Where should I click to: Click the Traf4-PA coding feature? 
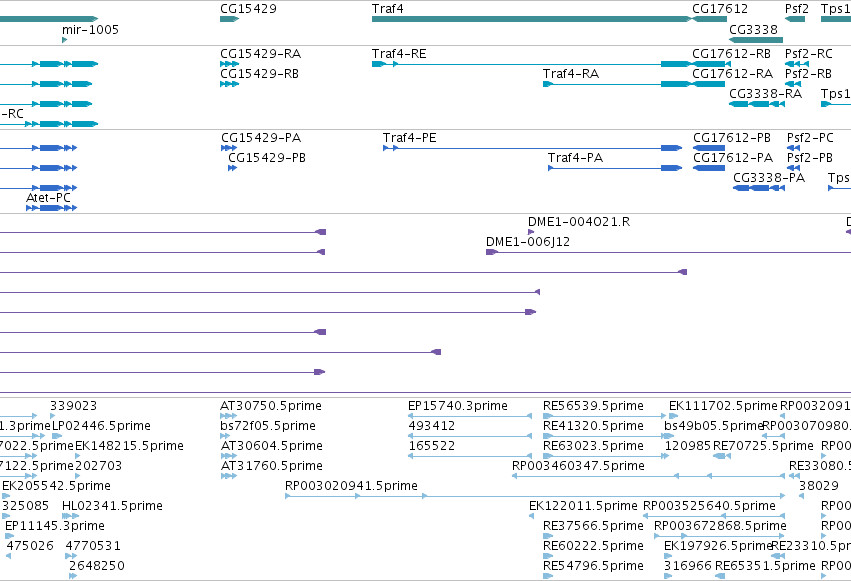615,168
